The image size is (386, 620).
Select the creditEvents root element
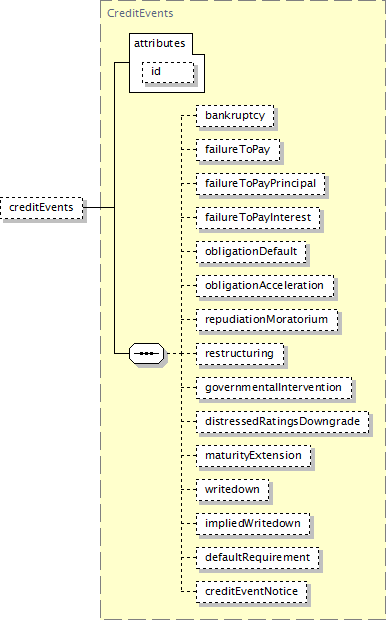click(42, 208)
